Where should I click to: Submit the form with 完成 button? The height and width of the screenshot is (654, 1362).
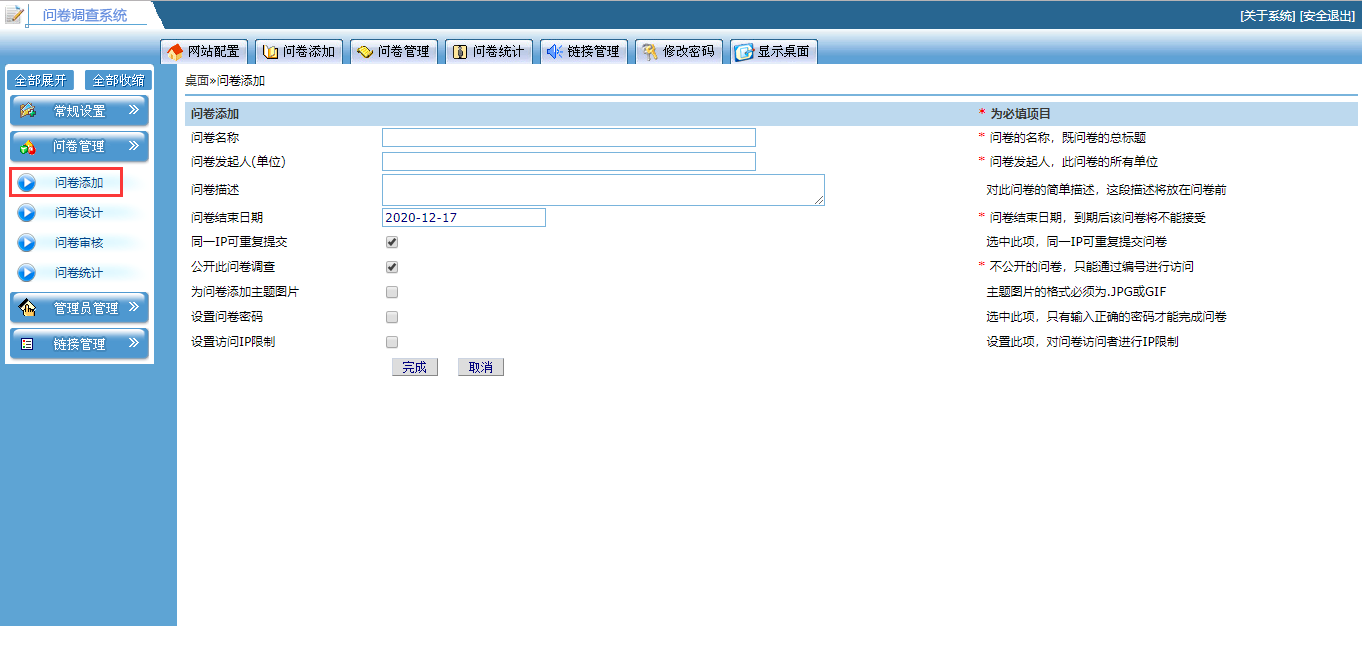(x=415, y=367)
